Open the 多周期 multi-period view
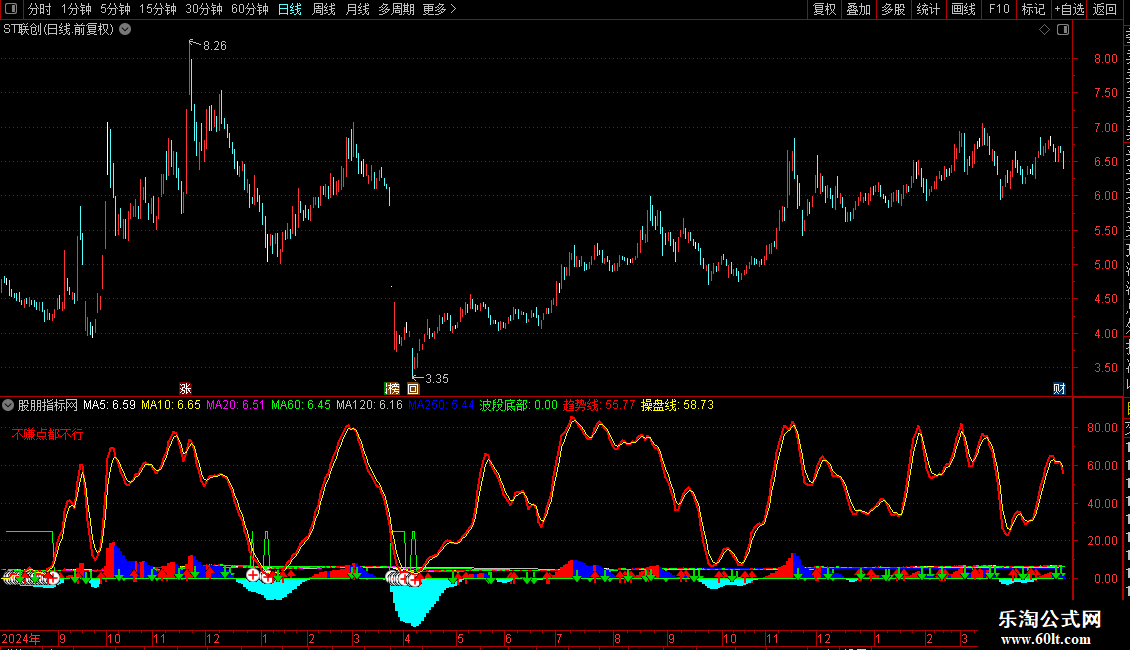The height and width of the screenshot is (650, 1130). (x=396, y=9)
